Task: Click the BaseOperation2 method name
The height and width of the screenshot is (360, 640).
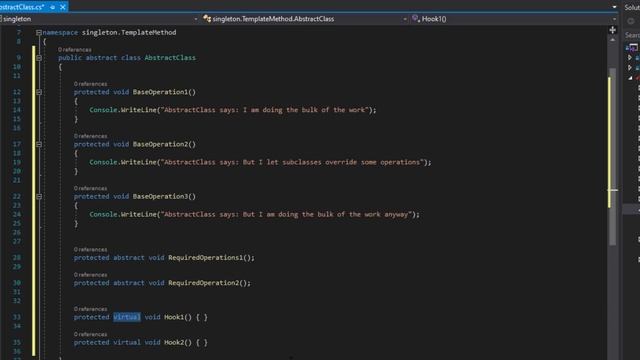Action: tap(160, 144)
